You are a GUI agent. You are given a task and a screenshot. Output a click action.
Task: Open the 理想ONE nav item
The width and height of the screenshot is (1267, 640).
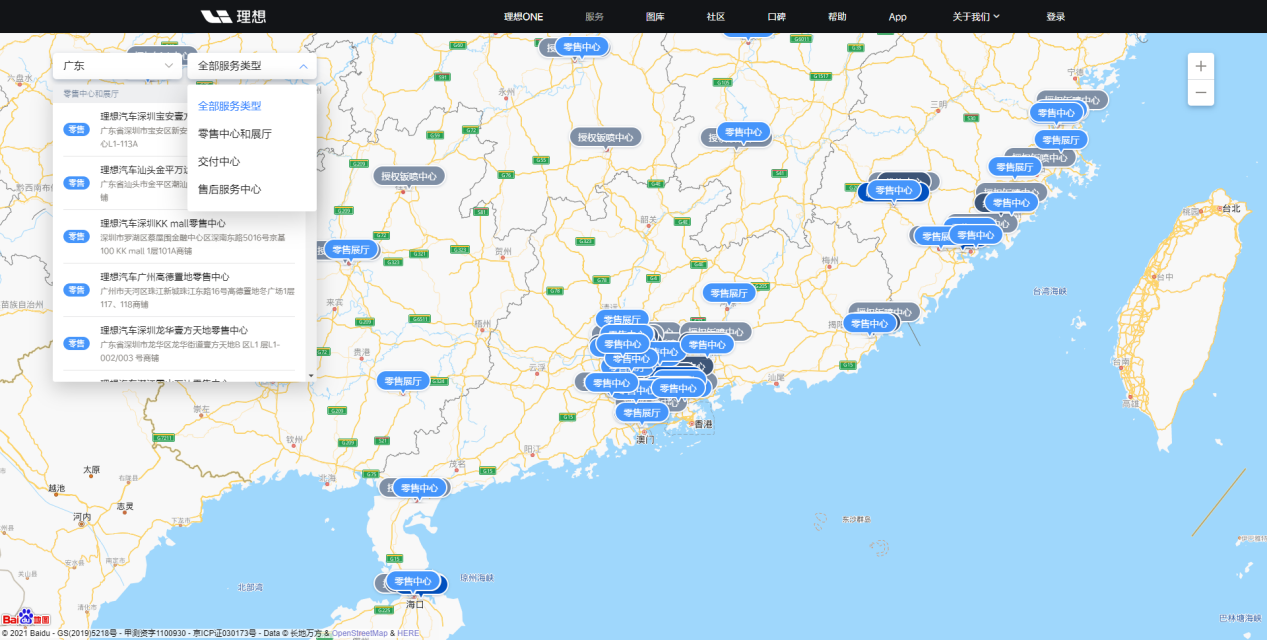coord(523,17)
